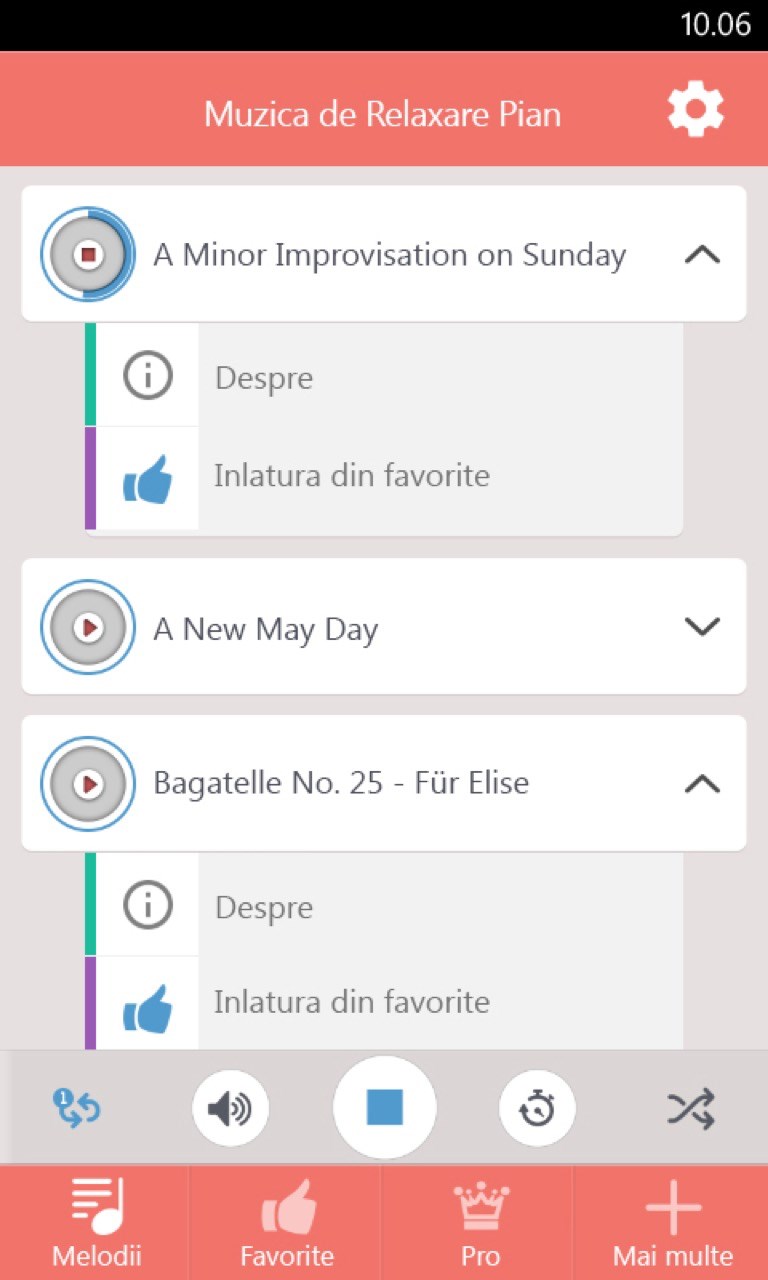Open the Favorite tab
The width and height of the screenshot is (768, 1280).
pyautogui.click(x=287, y=1223)
